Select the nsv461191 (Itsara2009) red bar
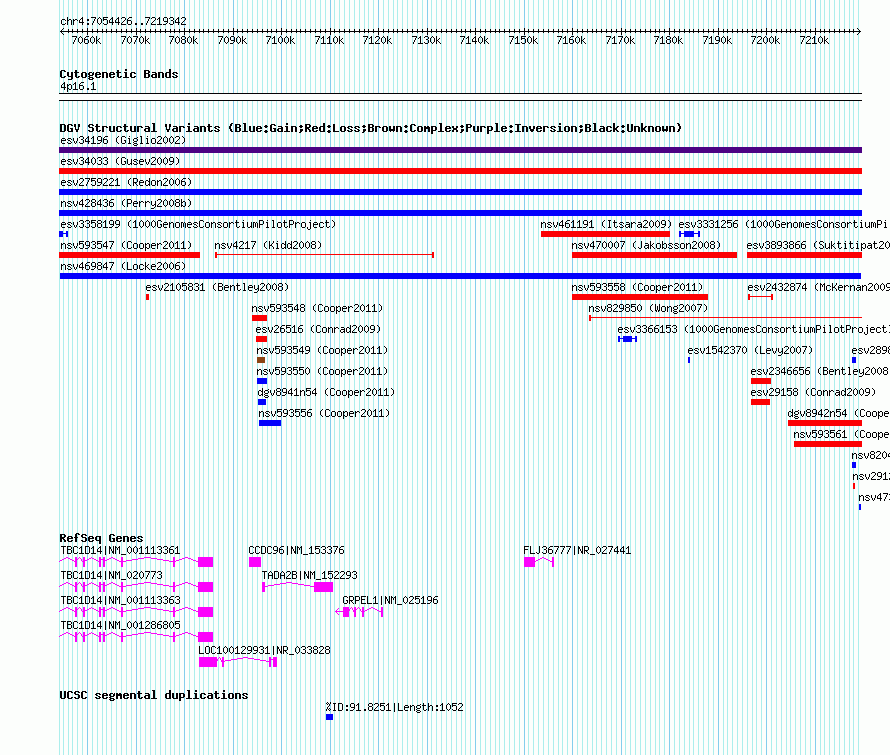Viewport: 890px width, 755px height. coord(605,234)
